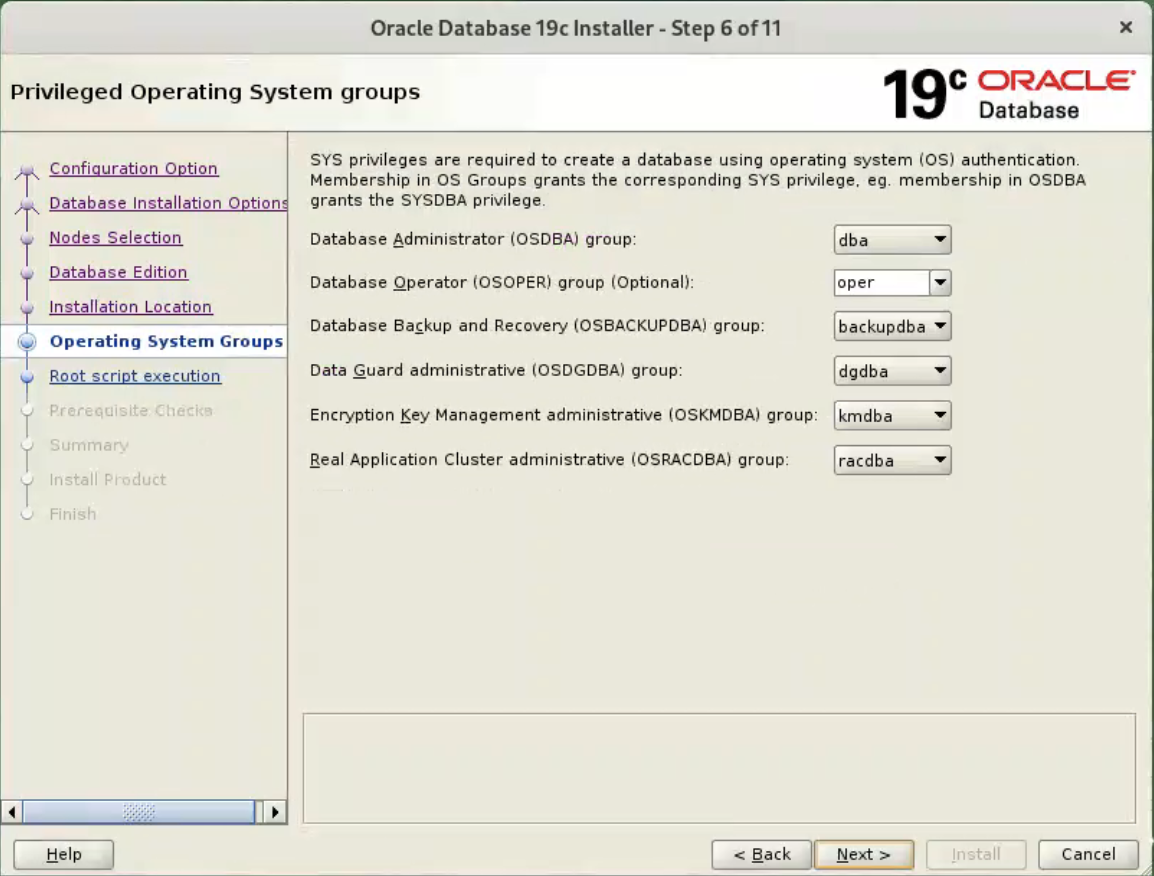Open the OSDBA group dropdown showing dba
This screenshot has width=1154, height=876.
[892, 240]
